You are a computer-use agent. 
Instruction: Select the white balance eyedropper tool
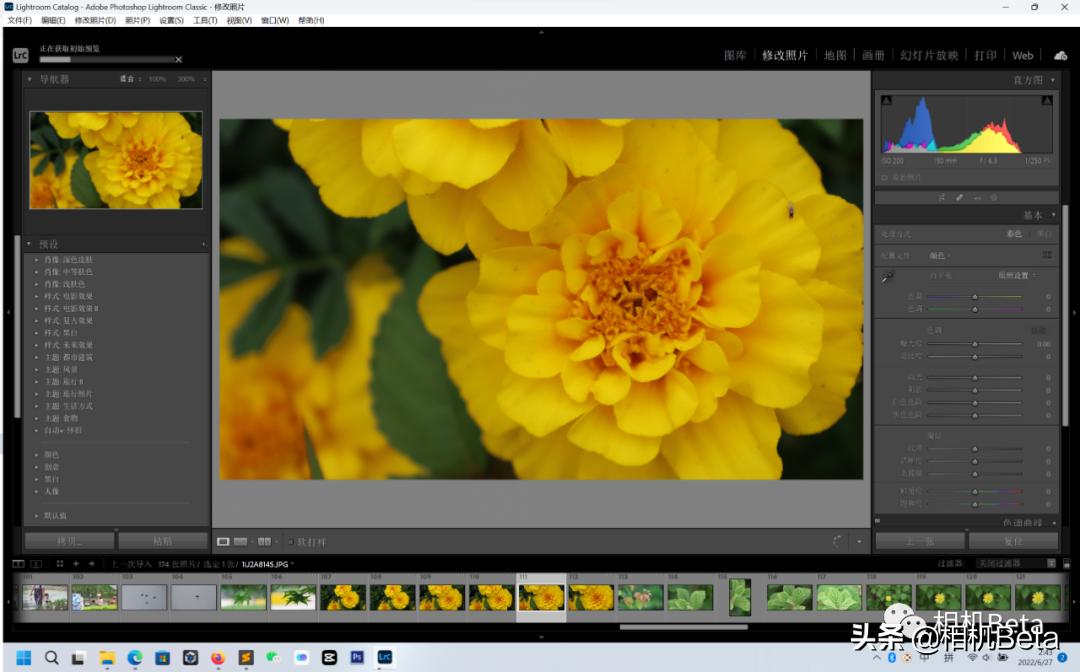887,277
